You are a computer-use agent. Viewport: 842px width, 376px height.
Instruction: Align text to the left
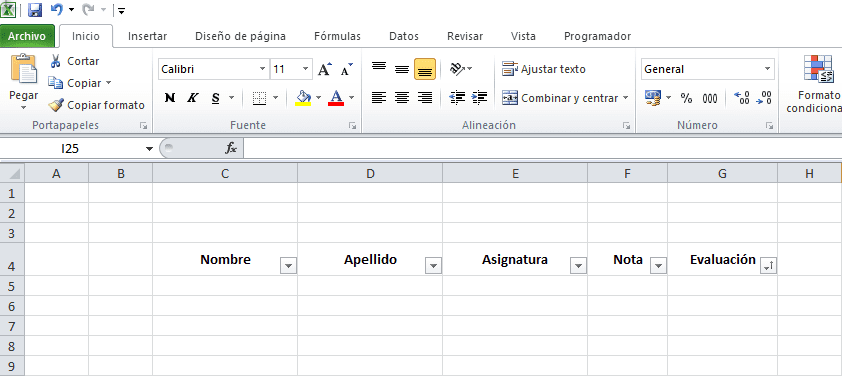pyautogui.click(x=379, y=98)
